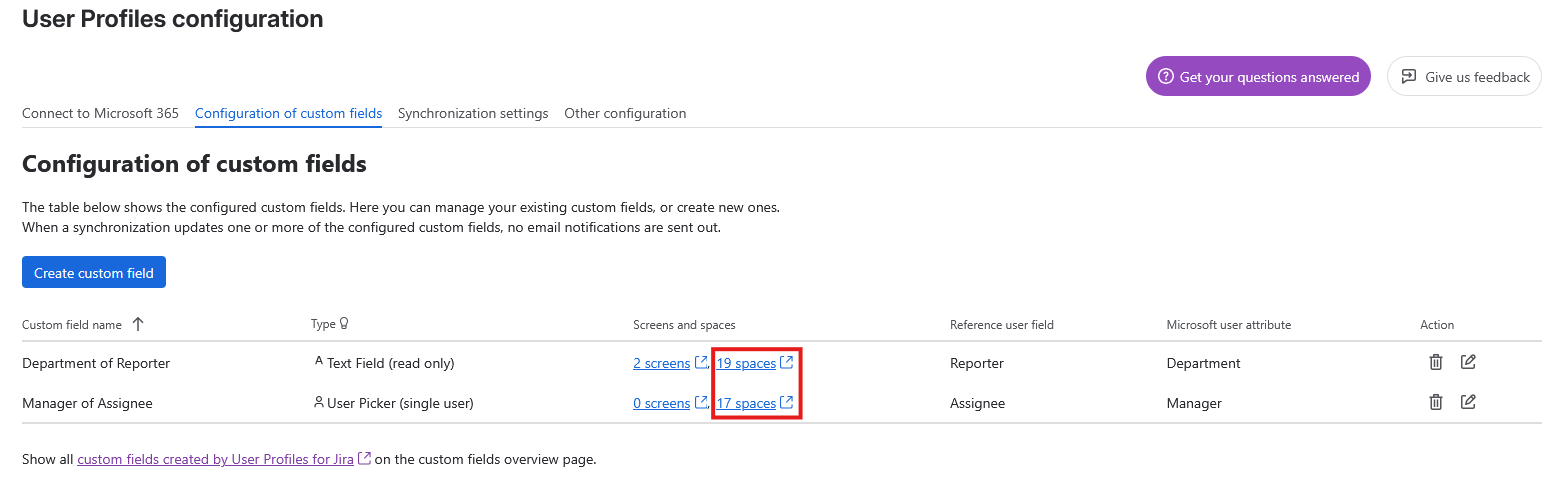The height and width of the screenshot is (489, 1552).
Task: Click the question mark icon in purple button
Action: (x=1165, y=77)
